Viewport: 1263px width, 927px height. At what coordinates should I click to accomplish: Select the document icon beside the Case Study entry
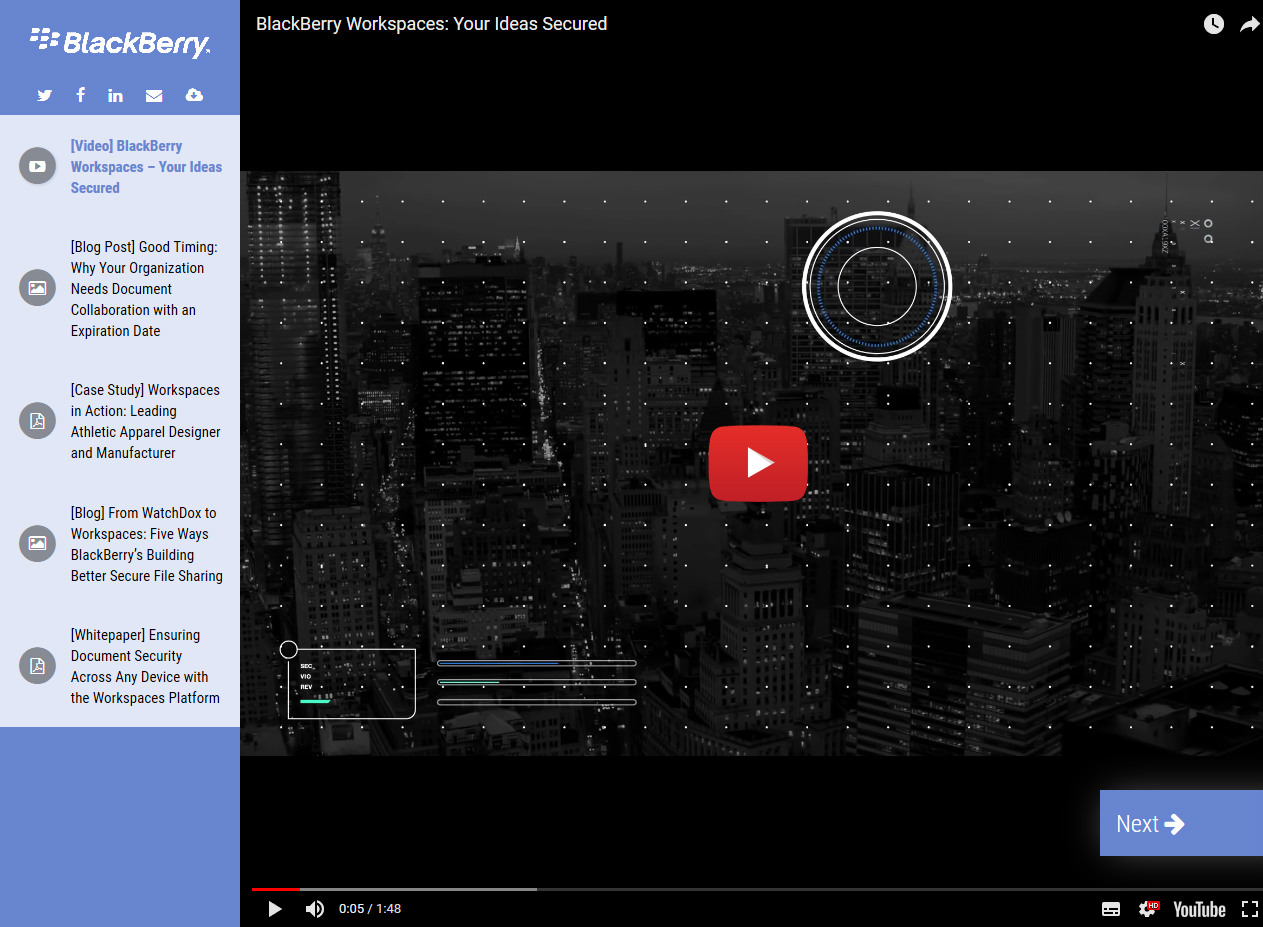tap(37, 420)
